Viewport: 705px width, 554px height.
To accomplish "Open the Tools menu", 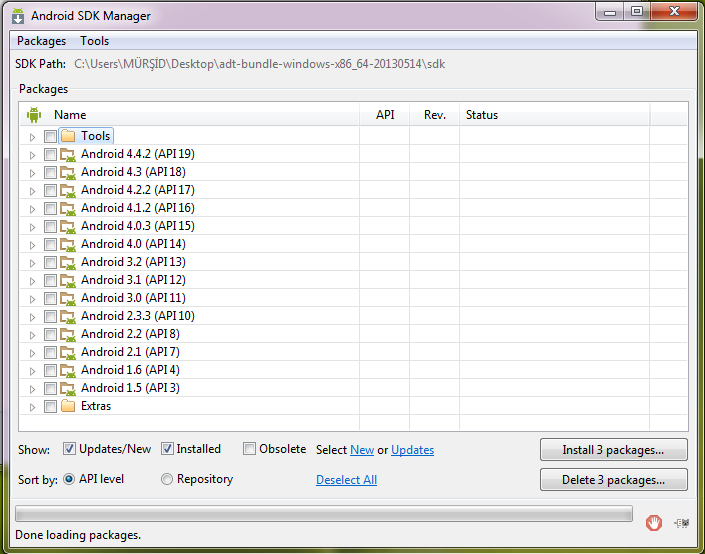I will pos(94,41).
